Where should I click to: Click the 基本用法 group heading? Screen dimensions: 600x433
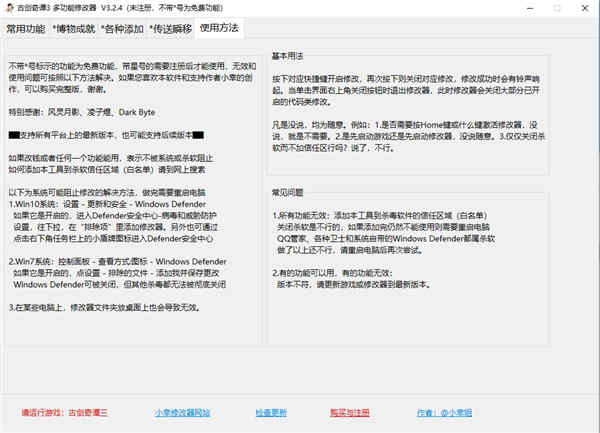point(287,56)
